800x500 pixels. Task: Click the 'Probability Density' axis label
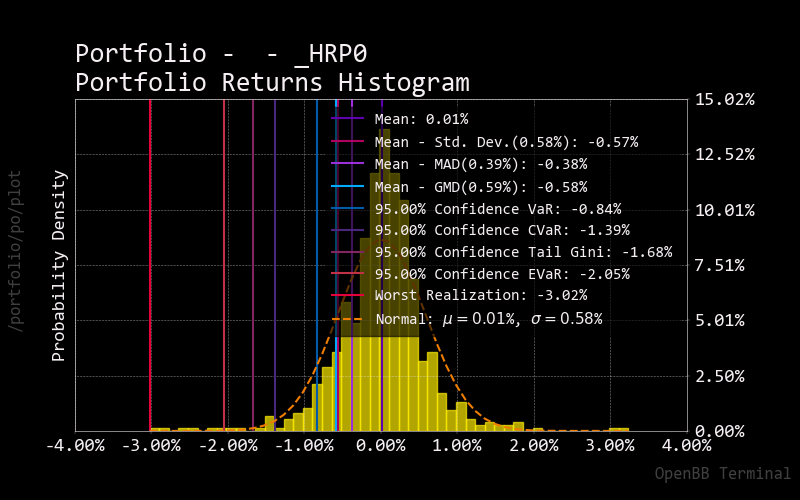tap(59, 266)
